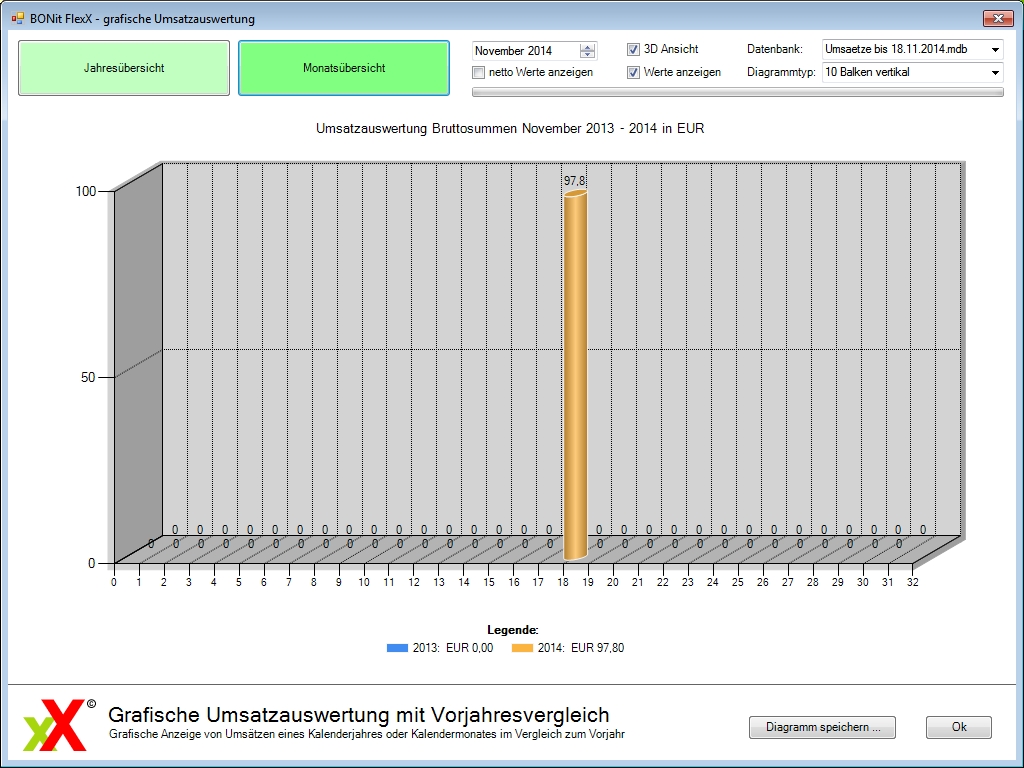Click x-axis day label 5
The image size is (1024, 768).
238,582
